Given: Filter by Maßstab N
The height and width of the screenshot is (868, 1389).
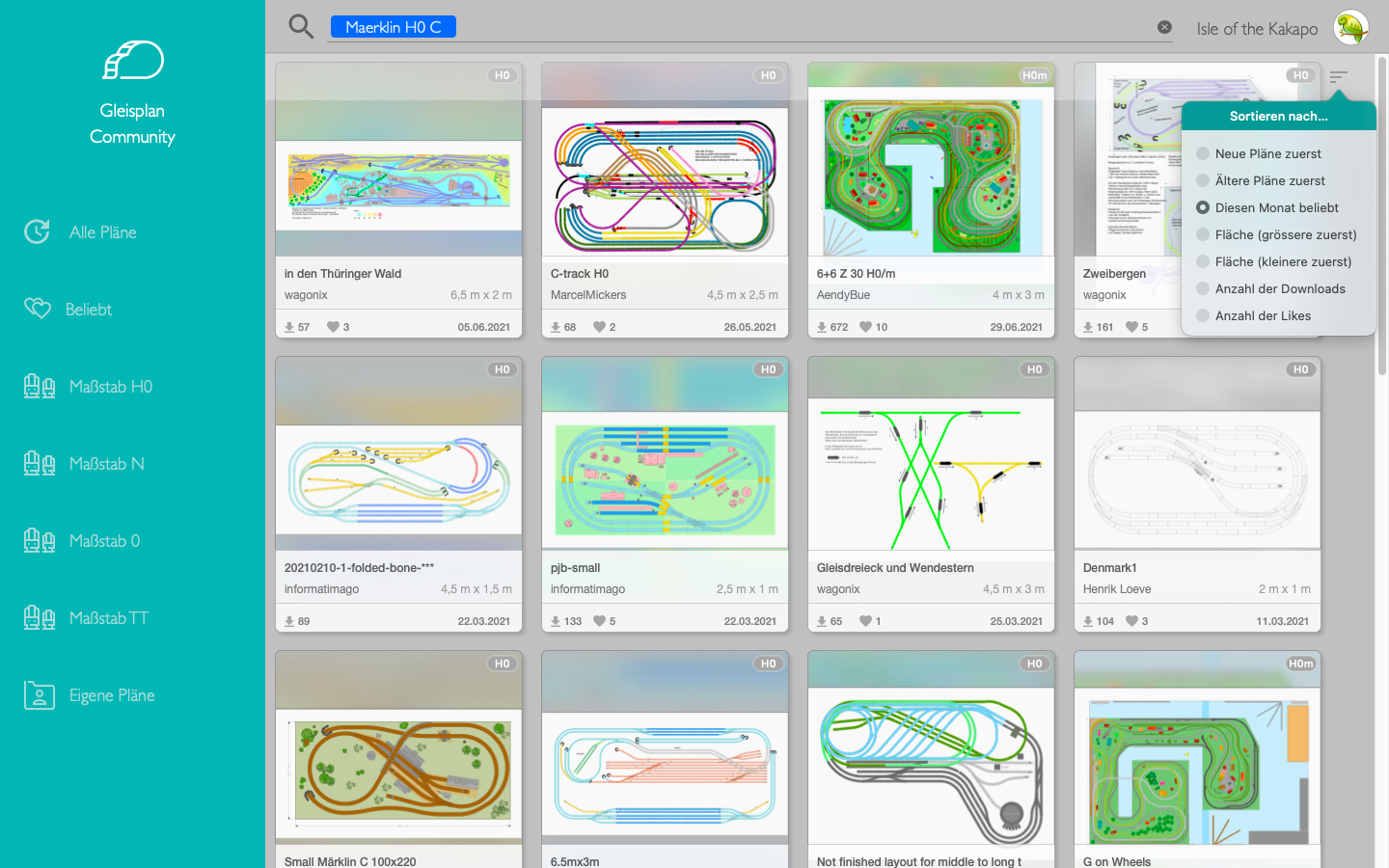Looking at the screenshot, I should coord(107,464).
